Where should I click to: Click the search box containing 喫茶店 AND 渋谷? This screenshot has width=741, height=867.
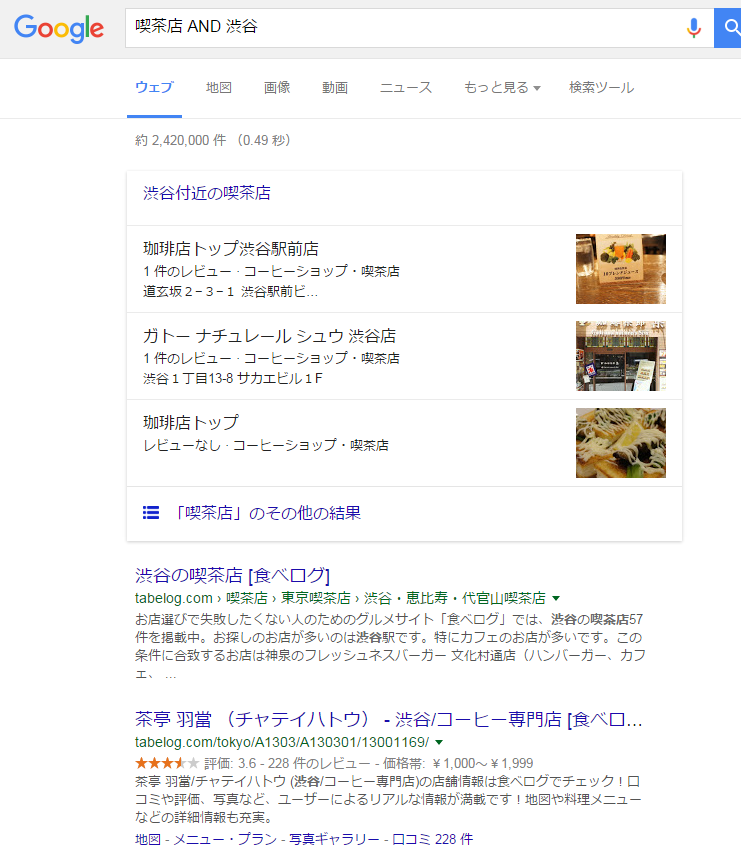pos(404,28)
